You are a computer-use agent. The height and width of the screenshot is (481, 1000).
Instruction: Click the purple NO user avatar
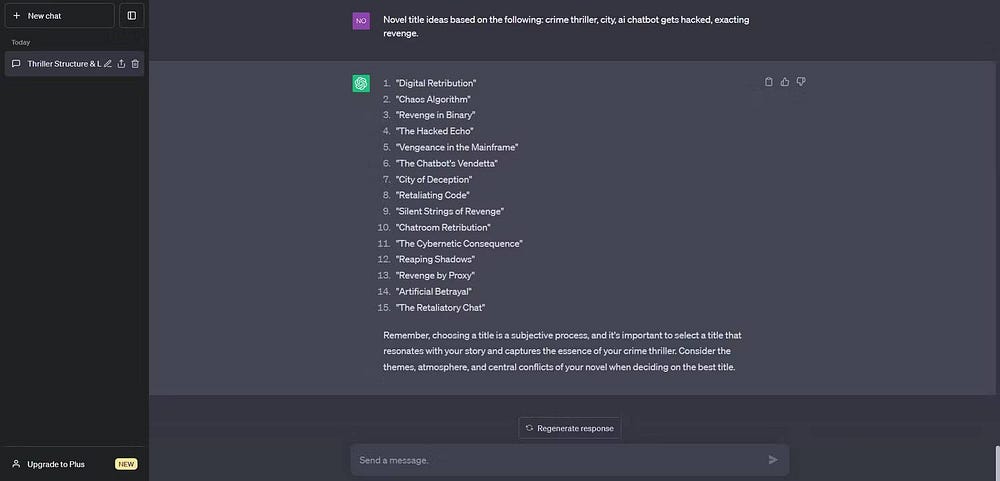click(x=361, y=21)
